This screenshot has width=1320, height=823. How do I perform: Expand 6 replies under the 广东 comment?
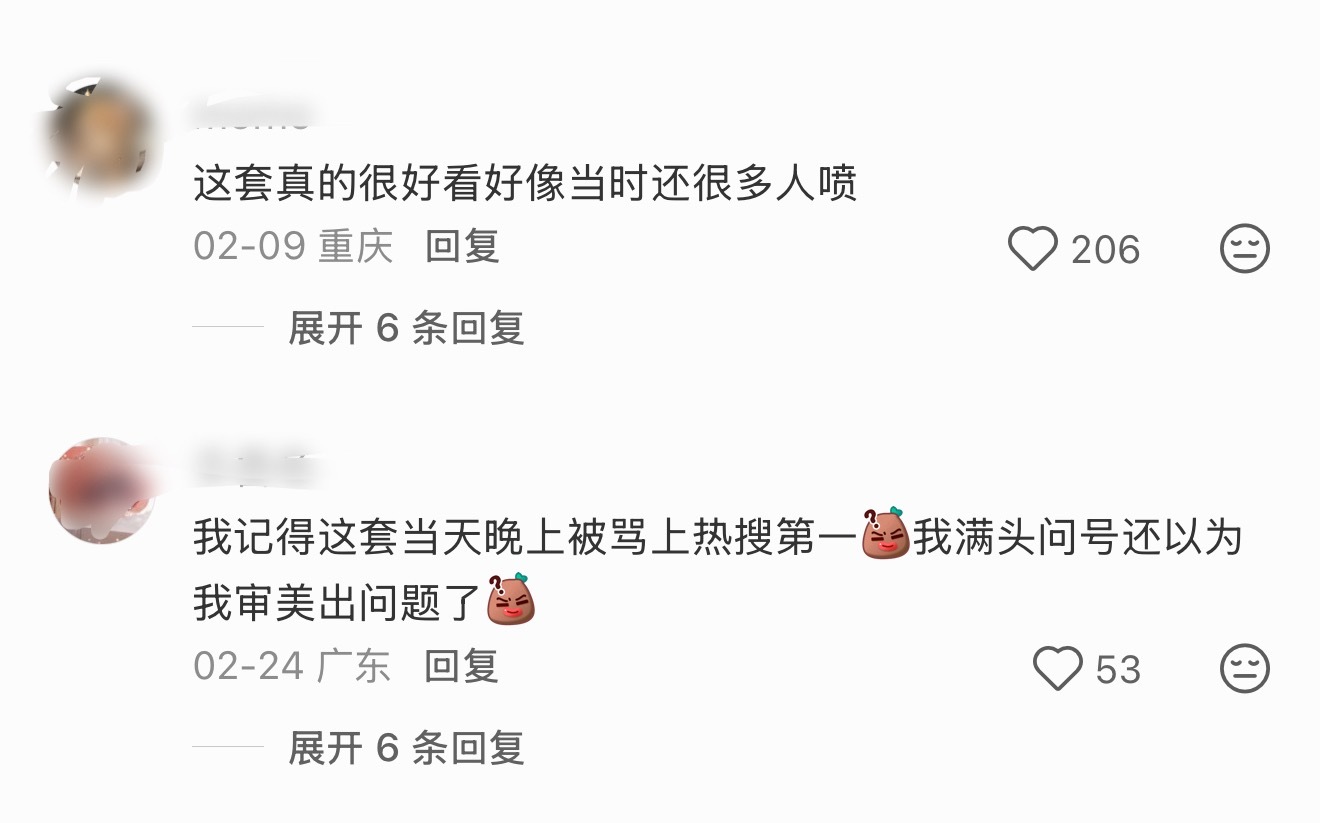406,748
